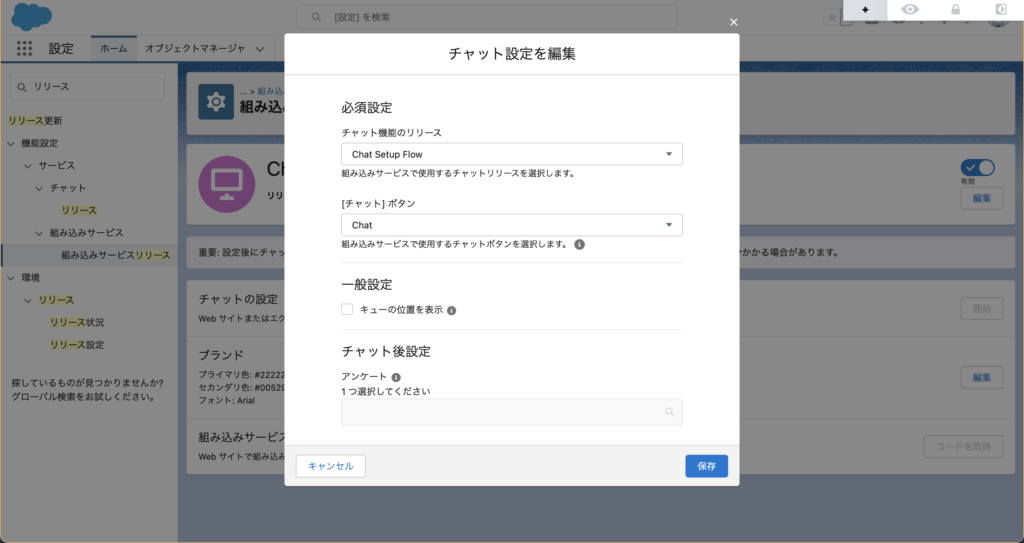Click the purple monitor icon for the chat deployment
The width and height of the screenshot is (1024, 543).
(x=227, y=184)
